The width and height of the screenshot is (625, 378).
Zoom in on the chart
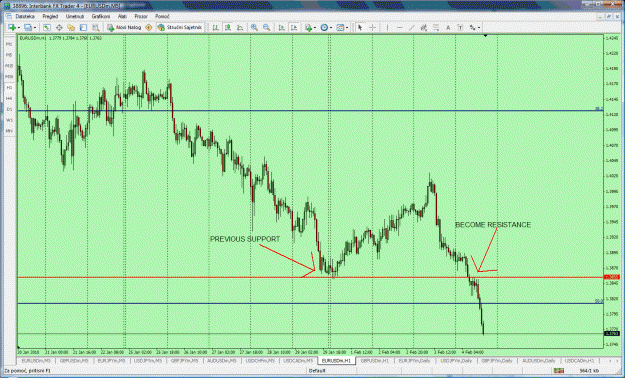(x=254, y=28)
